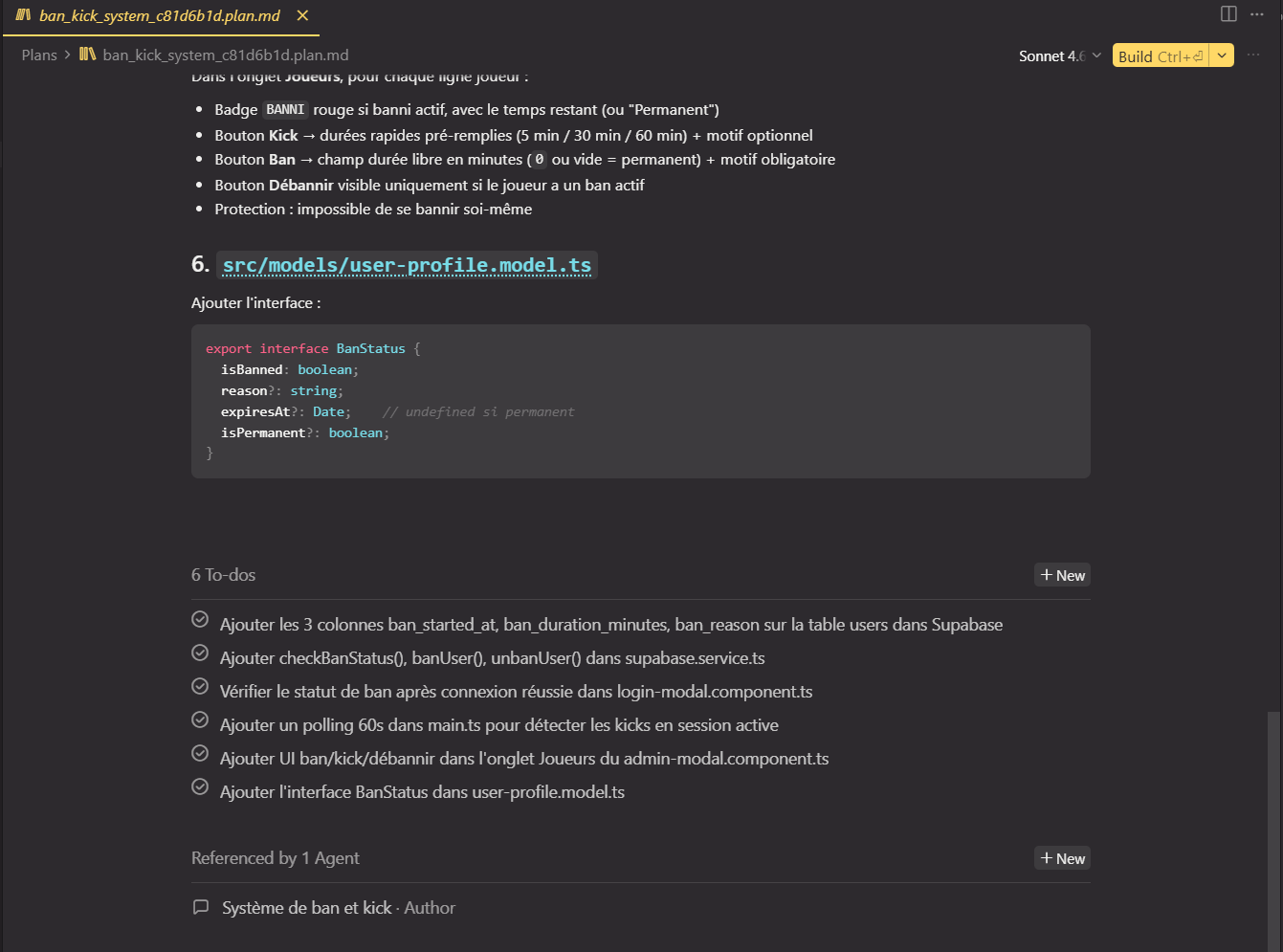Click Plans in the breadcrumb

[x=39, y=55]
